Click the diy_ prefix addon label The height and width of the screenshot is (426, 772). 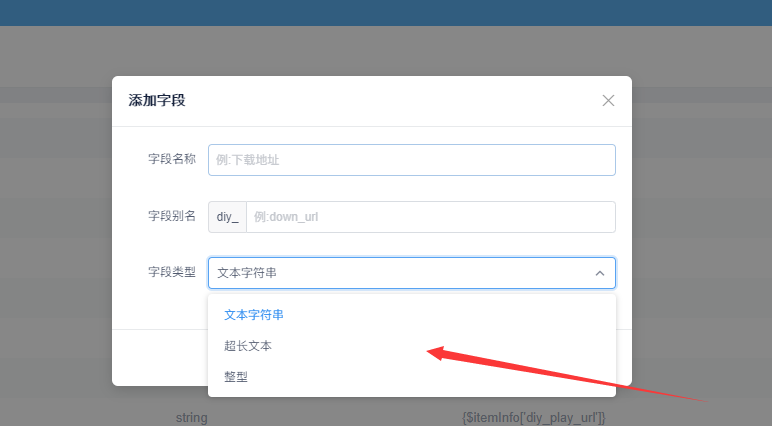point(227,217)
